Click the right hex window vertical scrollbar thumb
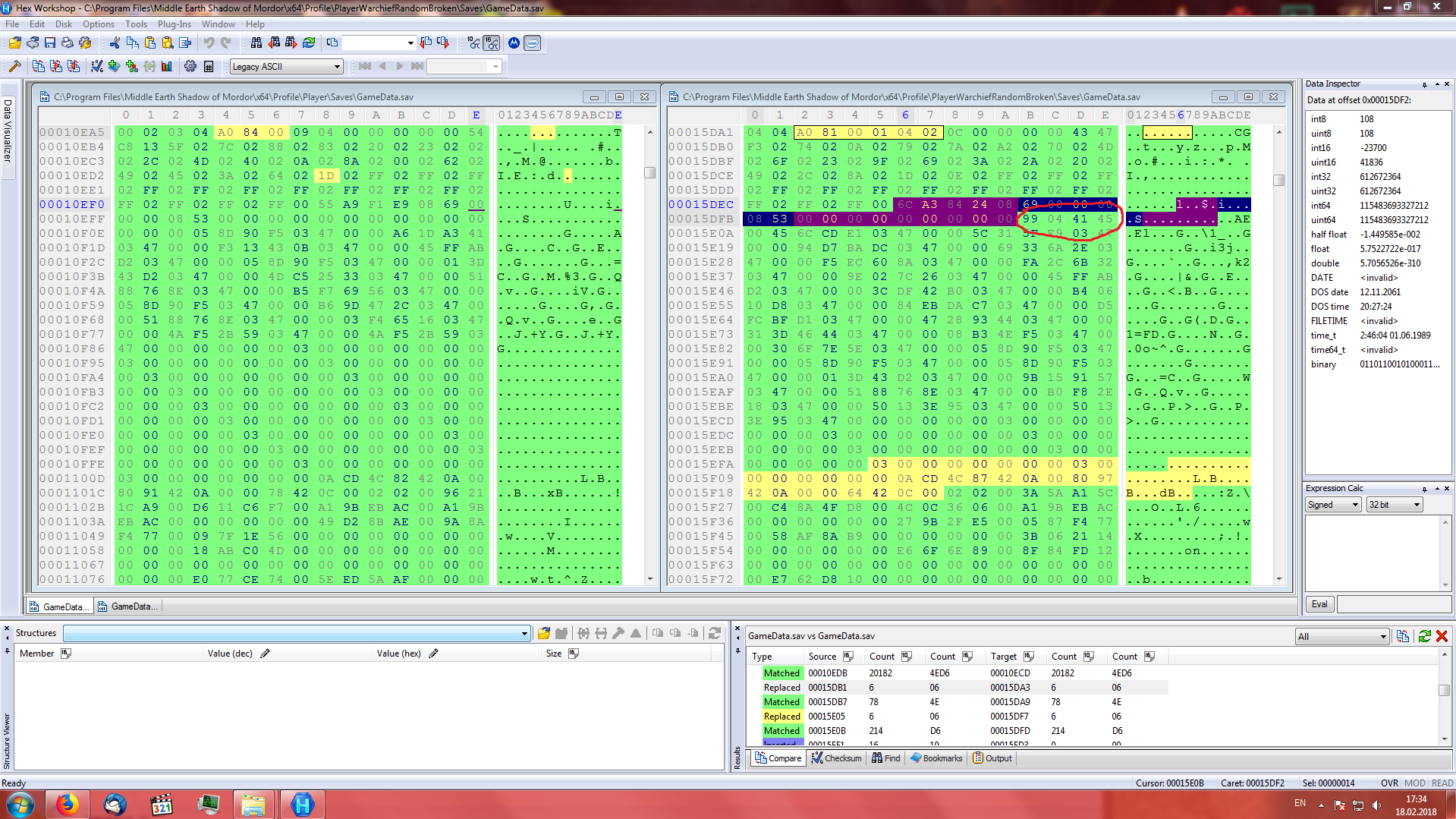Viewport: 1456px width, 819px height. [x=1279, y=181]
